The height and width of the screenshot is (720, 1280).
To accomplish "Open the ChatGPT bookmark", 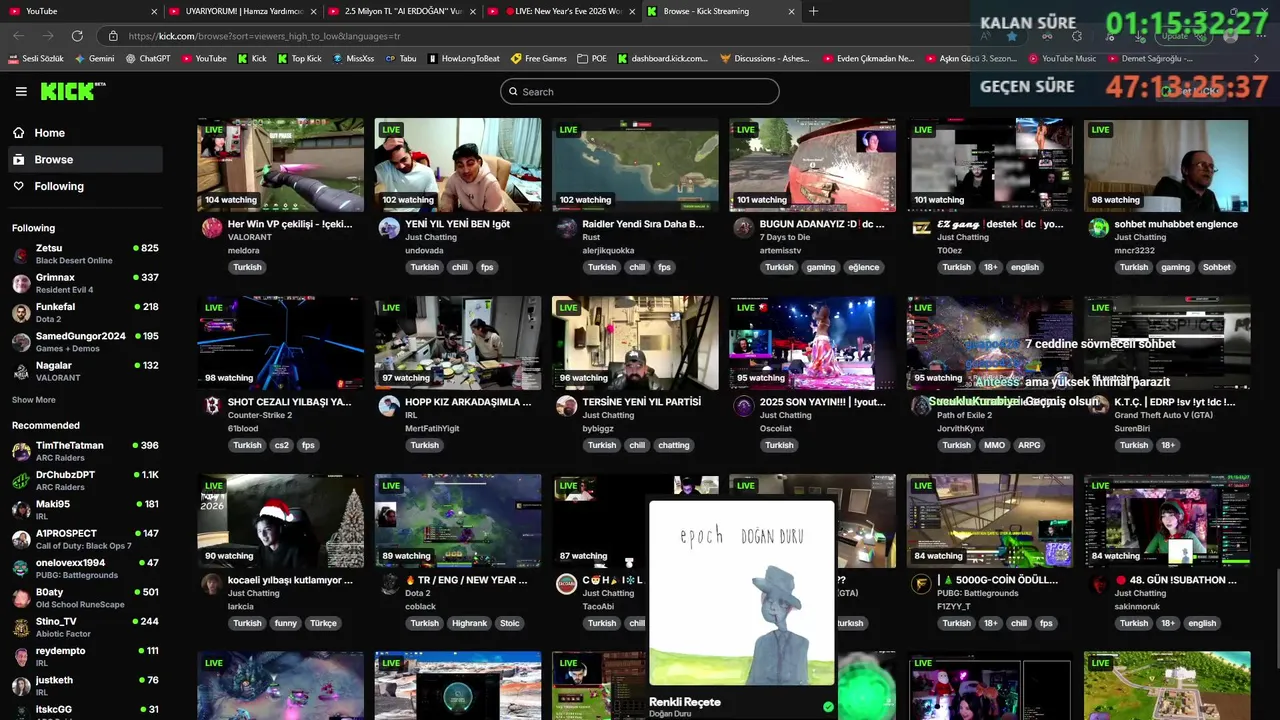I will pyautogui.click(x=148, y=59).
